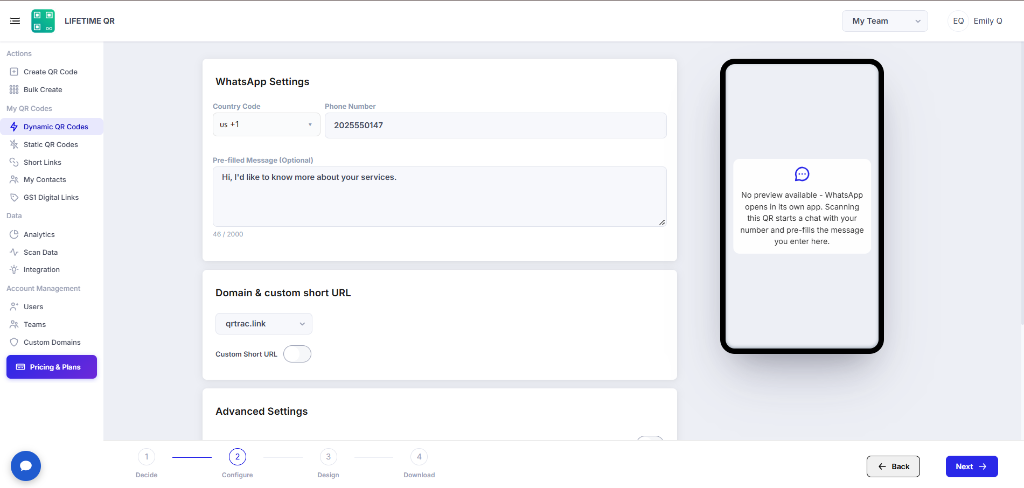Click the '46 / 2000' character count
Image resolution: width=1024 pixels, height=488 pixels.
tap(228, 234)
